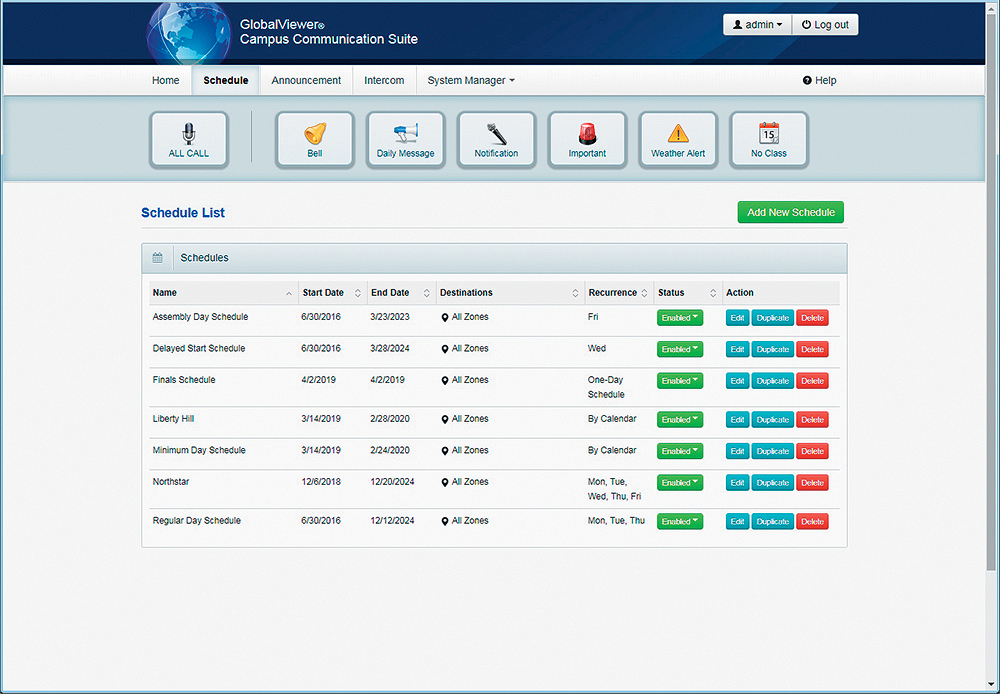Toggle Enabled status for Assembly Day Schedule

pos(679,317)
